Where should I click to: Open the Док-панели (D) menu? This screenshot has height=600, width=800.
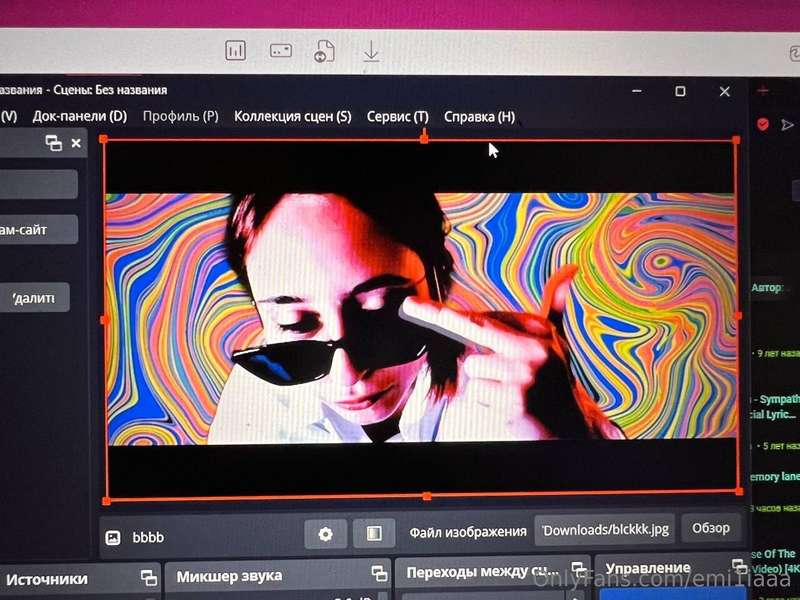click(80, 116)
